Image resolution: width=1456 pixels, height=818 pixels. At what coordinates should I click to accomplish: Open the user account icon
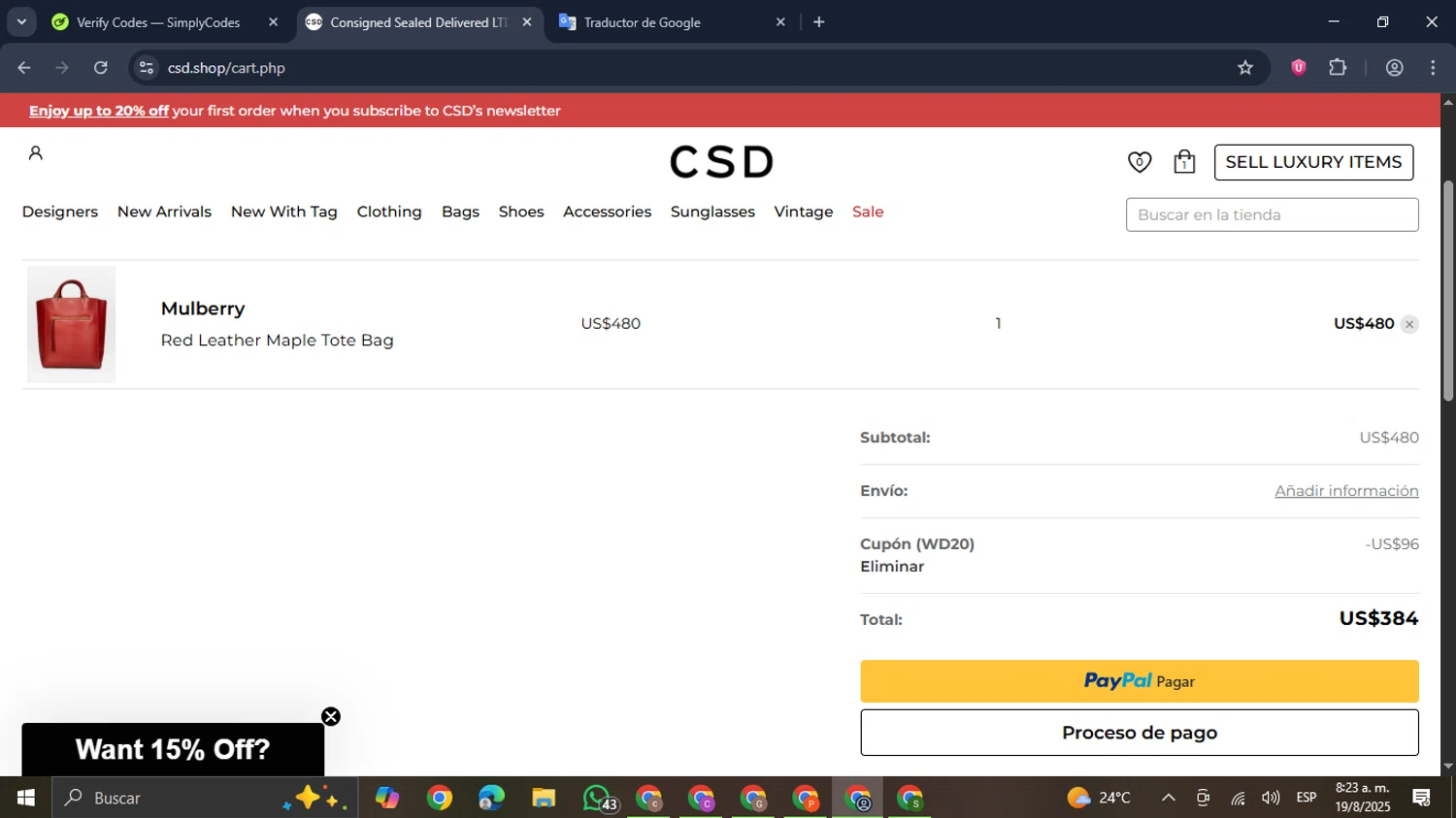pyautogui.click(x=36, y=152)
